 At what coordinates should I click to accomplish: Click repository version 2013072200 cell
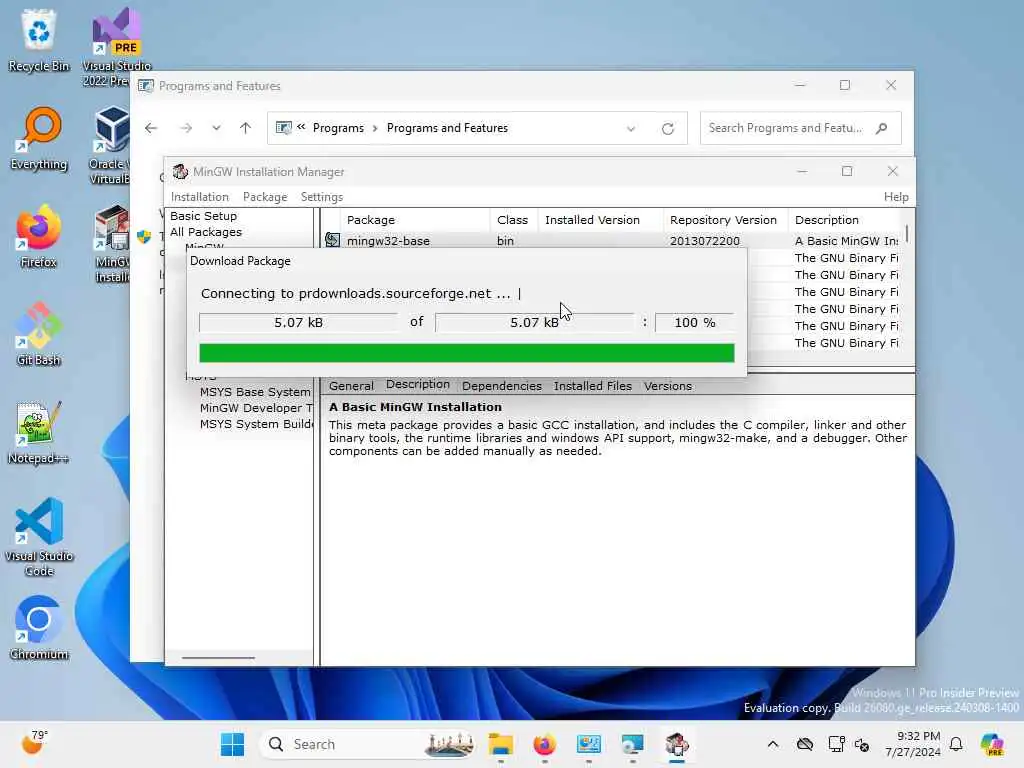click(x=705, y=240)
